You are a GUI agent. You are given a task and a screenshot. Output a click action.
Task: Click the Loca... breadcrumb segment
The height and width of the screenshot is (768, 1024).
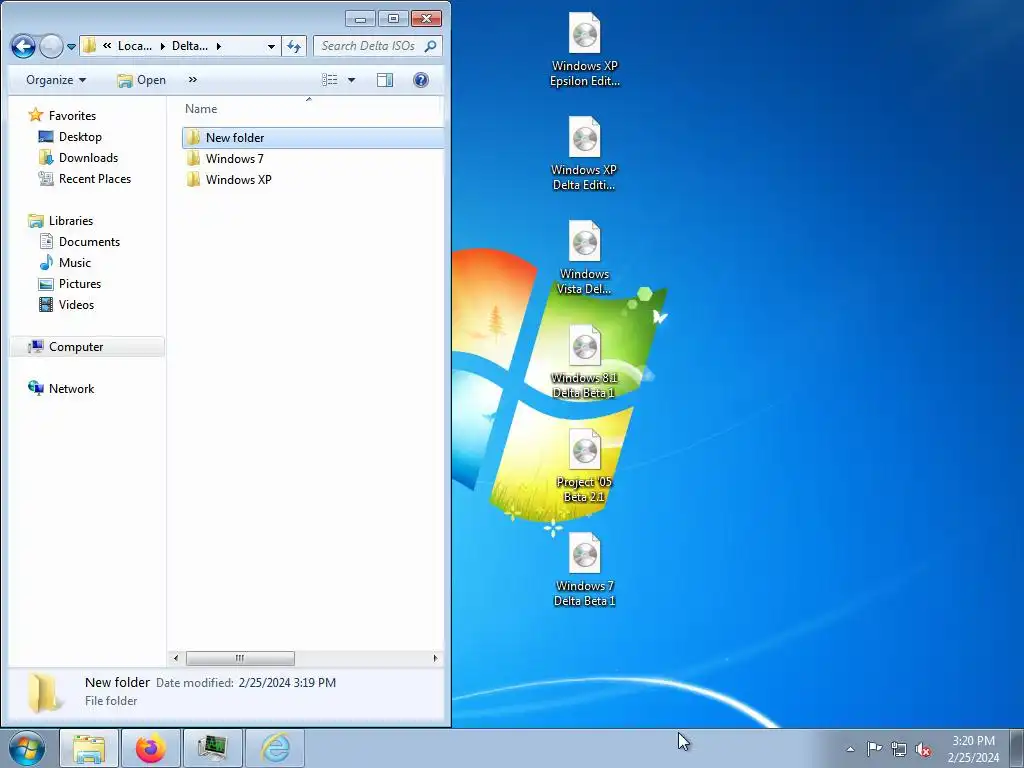[135, 46]
